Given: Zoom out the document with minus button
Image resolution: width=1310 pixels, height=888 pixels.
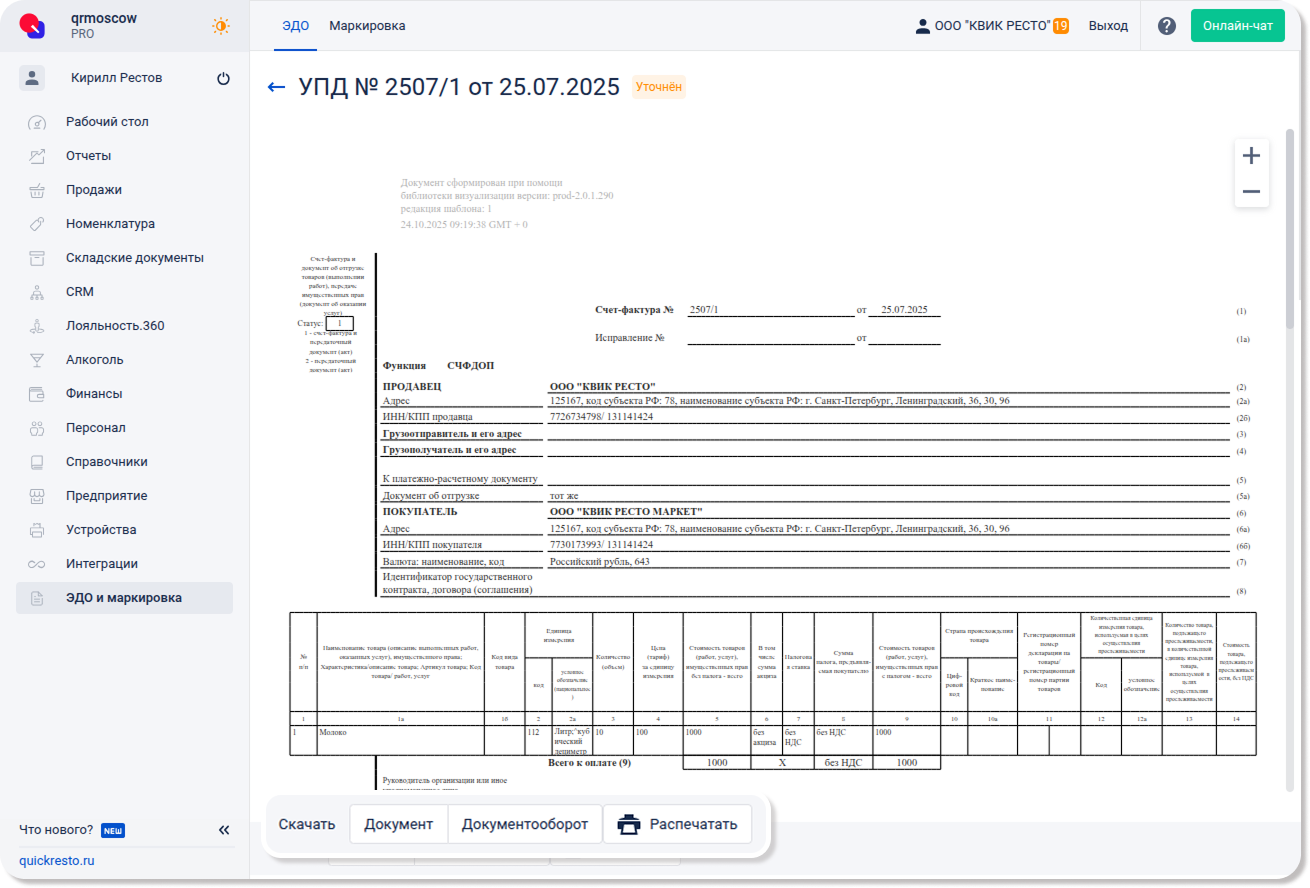Looking at the screenshot, I should pyautogui.click(x=1251, y=191).
